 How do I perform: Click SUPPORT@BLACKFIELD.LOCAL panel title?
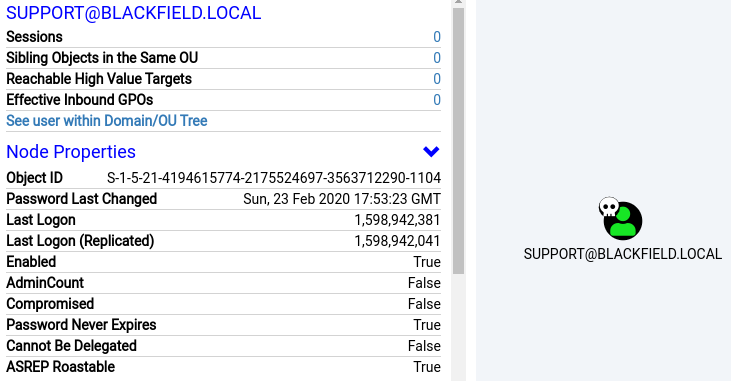click(x=134, y=13)
